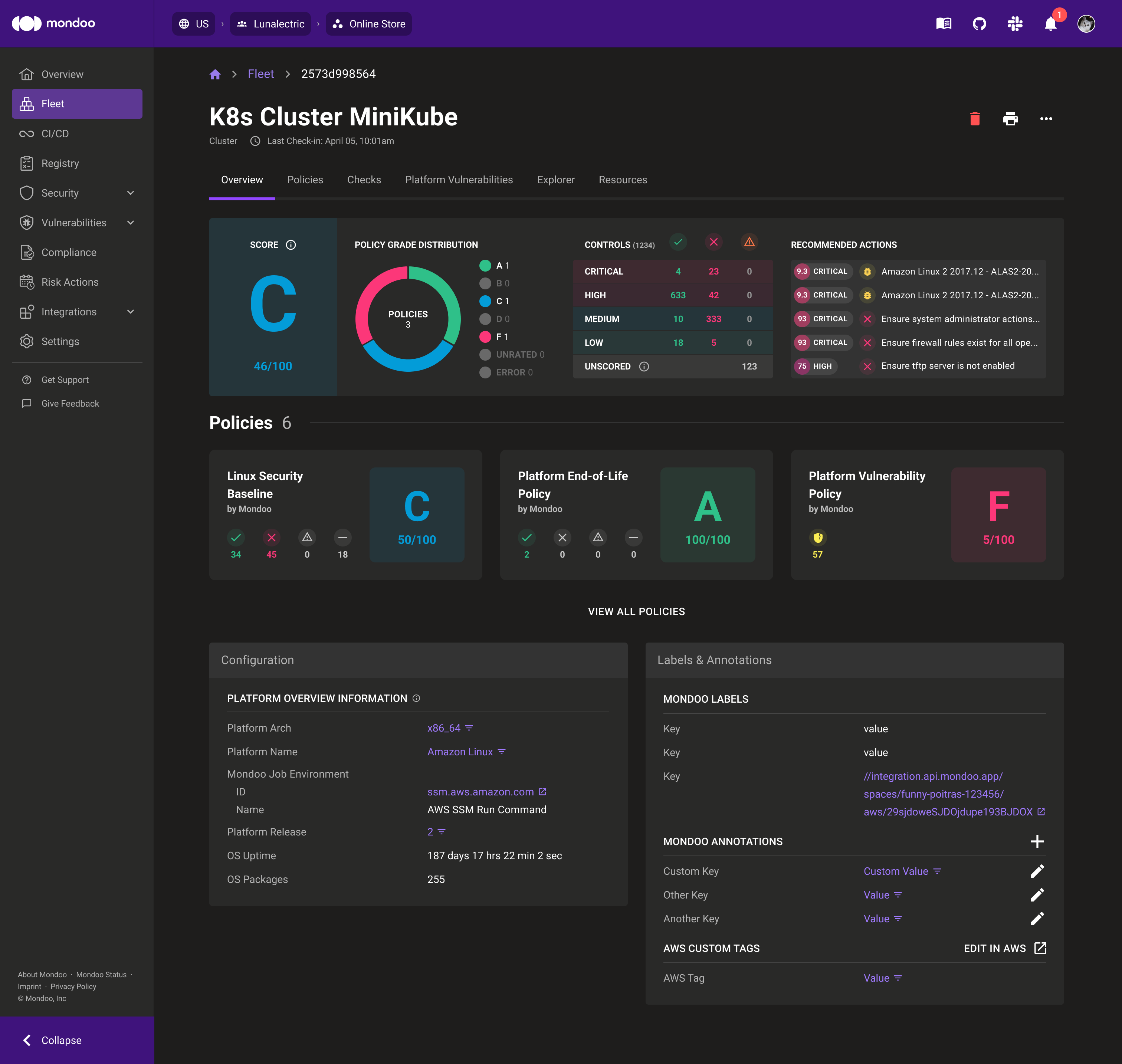The width and height of the screenshot is (1122, 1064).
Task: Toggle the warning triangle controls filter
Action: 749,242
